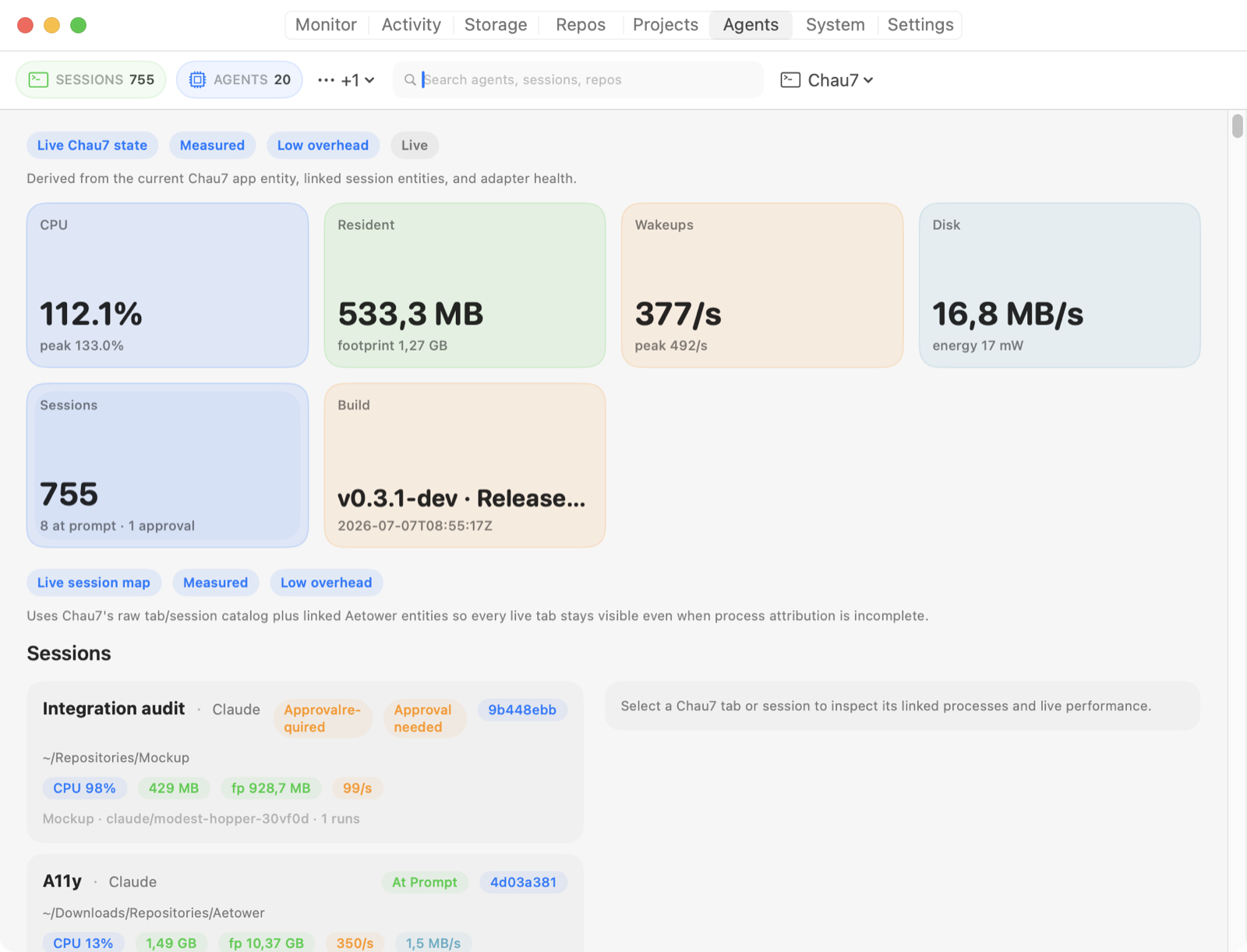1247x952 pixels.
Task: Click the Approval needed tag
Action: [x=425, y=718]
